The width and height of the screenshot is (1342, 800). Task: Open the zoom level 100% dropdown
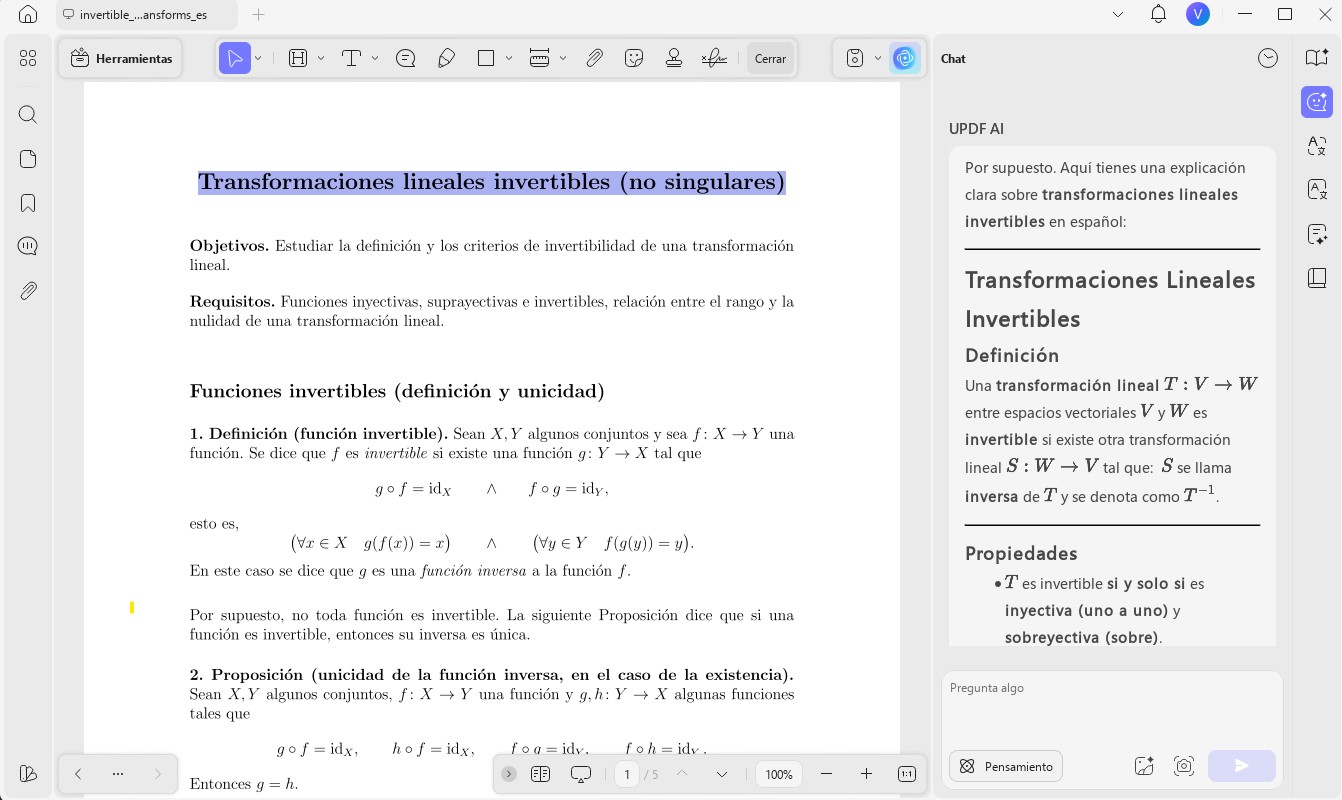click(x=779, y=774)
